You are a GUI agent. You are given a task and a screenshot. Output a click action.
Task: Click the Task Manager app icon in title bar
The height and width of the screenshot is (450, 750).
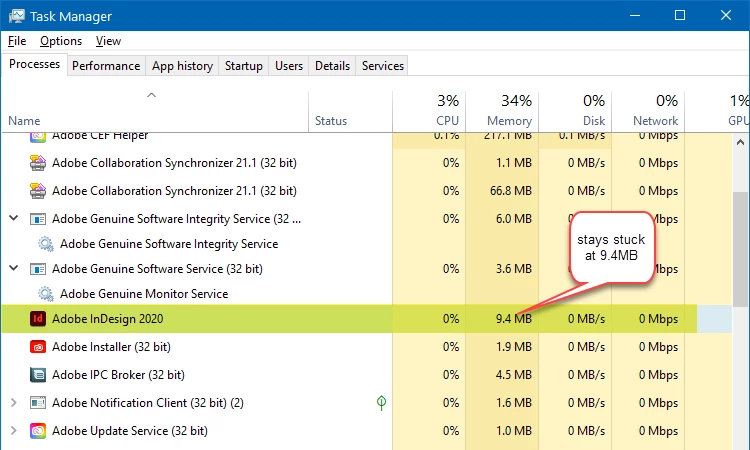click(16, 16)
